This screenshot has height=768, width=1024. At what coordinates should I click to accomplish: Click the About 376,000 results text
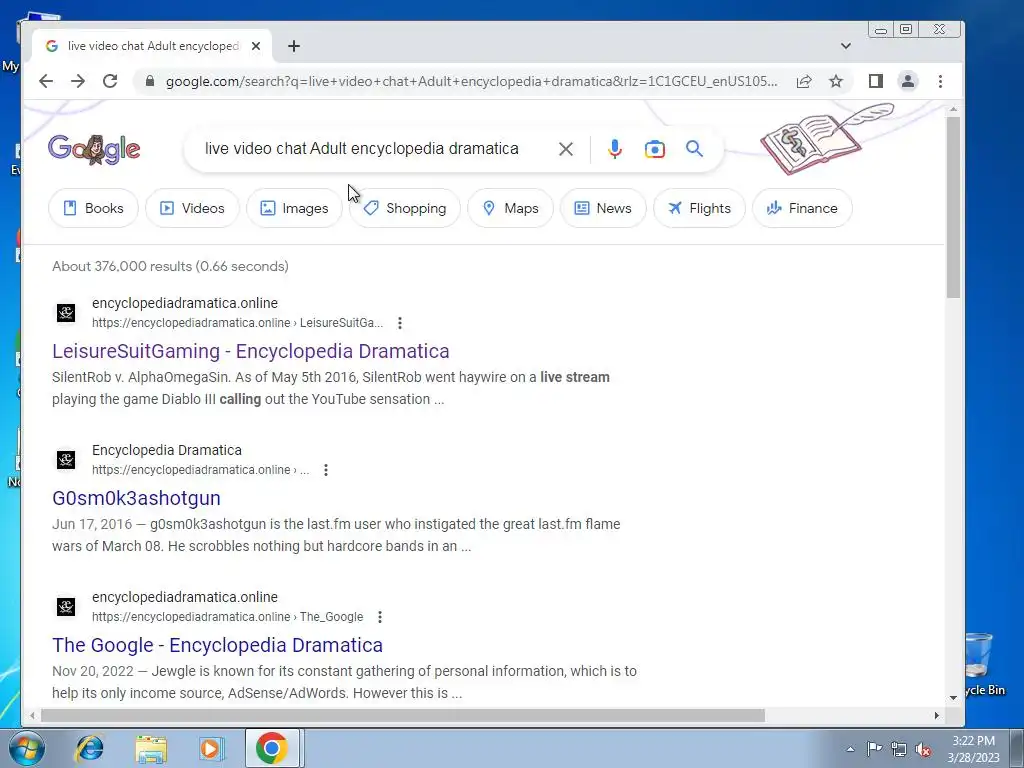point(170,266)
